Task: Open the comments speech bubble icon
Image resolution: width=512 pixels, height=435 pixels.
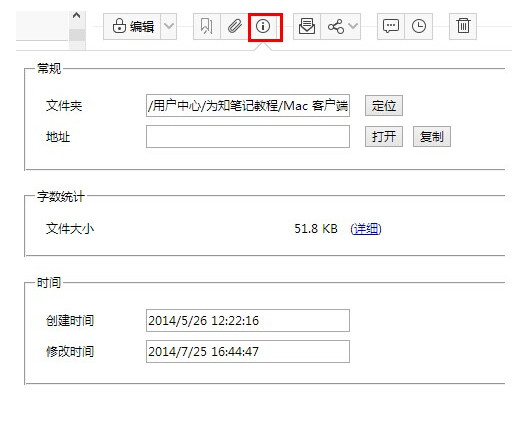Action: coord(391,26)
